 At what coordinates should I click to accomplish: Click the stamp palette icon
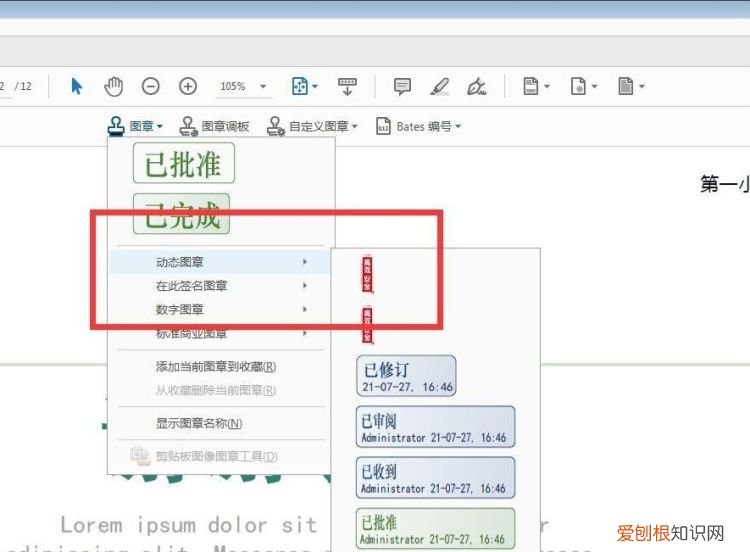point(188,126)
